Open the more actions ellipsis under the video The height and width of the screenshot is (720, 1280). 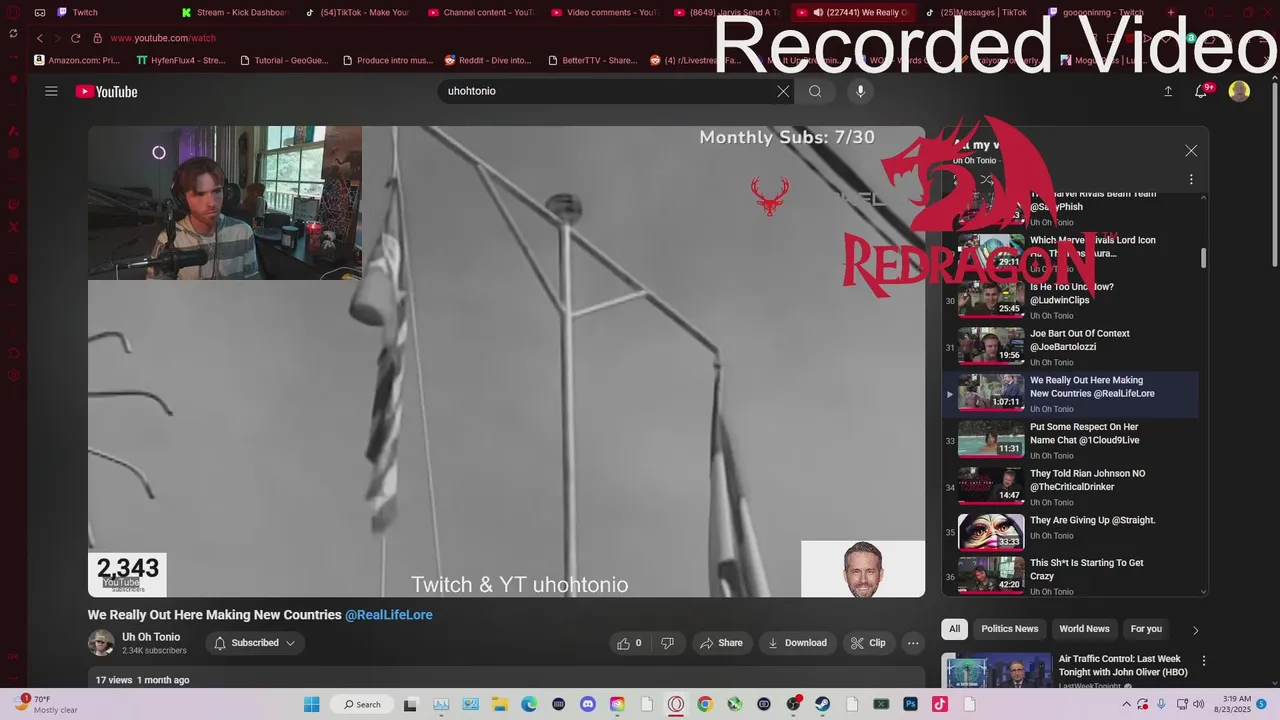pyautogui.click(x=913, y=643)
